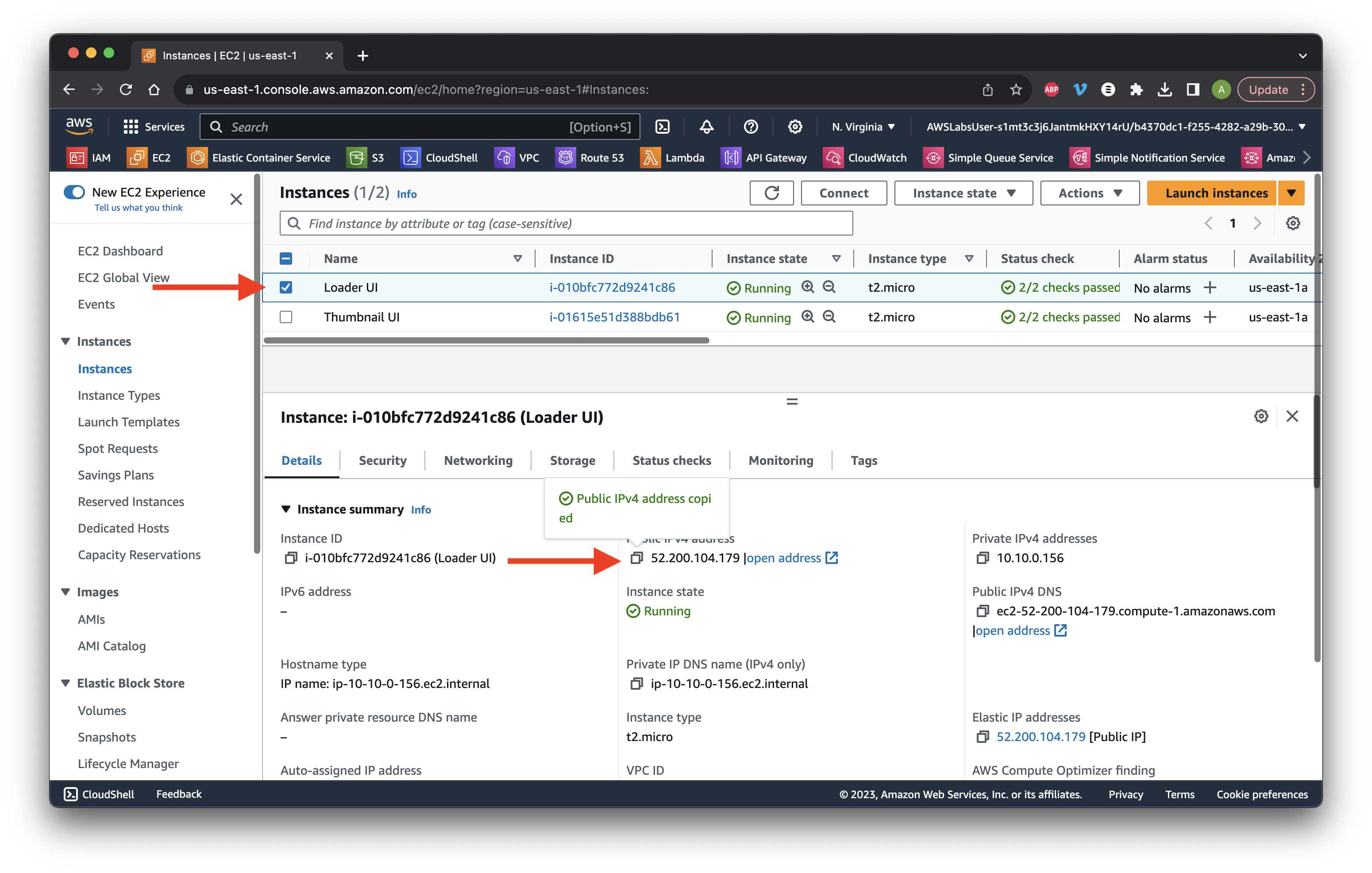The height and width of the screenshot is (873, 1372).
Task: Open instance link i-01615e51d388bdb61
Action: coord(614,317)
